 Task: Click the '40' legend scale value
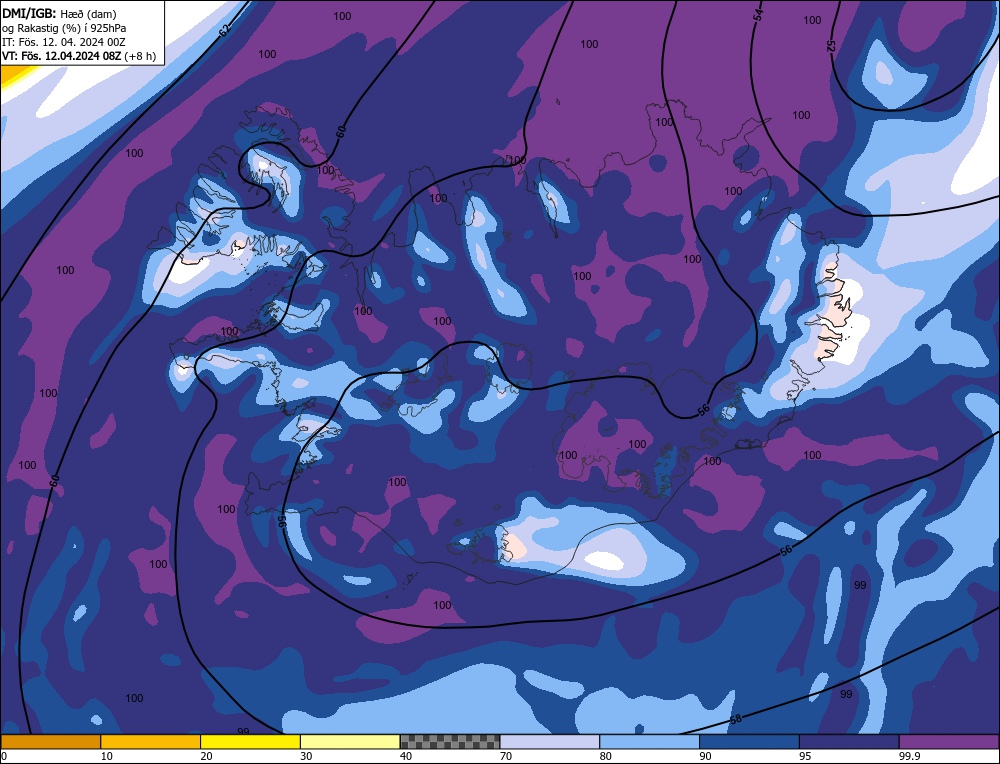pyautogui.click(x=406, y=756)
